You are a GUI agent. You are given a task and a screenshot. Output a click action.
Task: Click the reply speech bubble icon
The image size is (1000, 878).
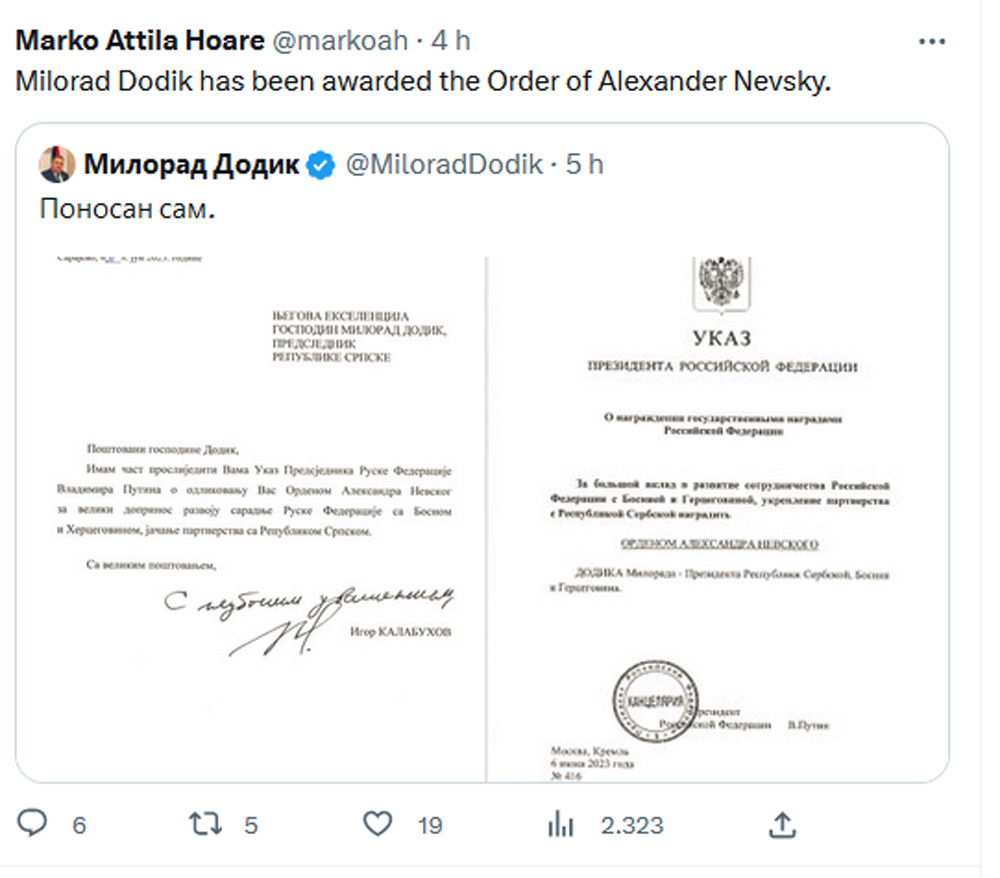coord(32,823)
